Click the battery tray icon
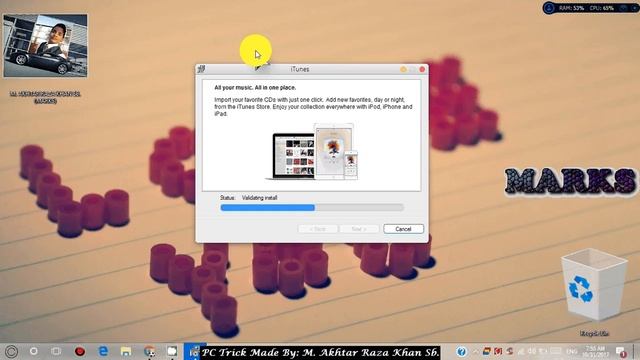Image resolution: width=640 pixels, height=360 pixels. pos(543,351)
